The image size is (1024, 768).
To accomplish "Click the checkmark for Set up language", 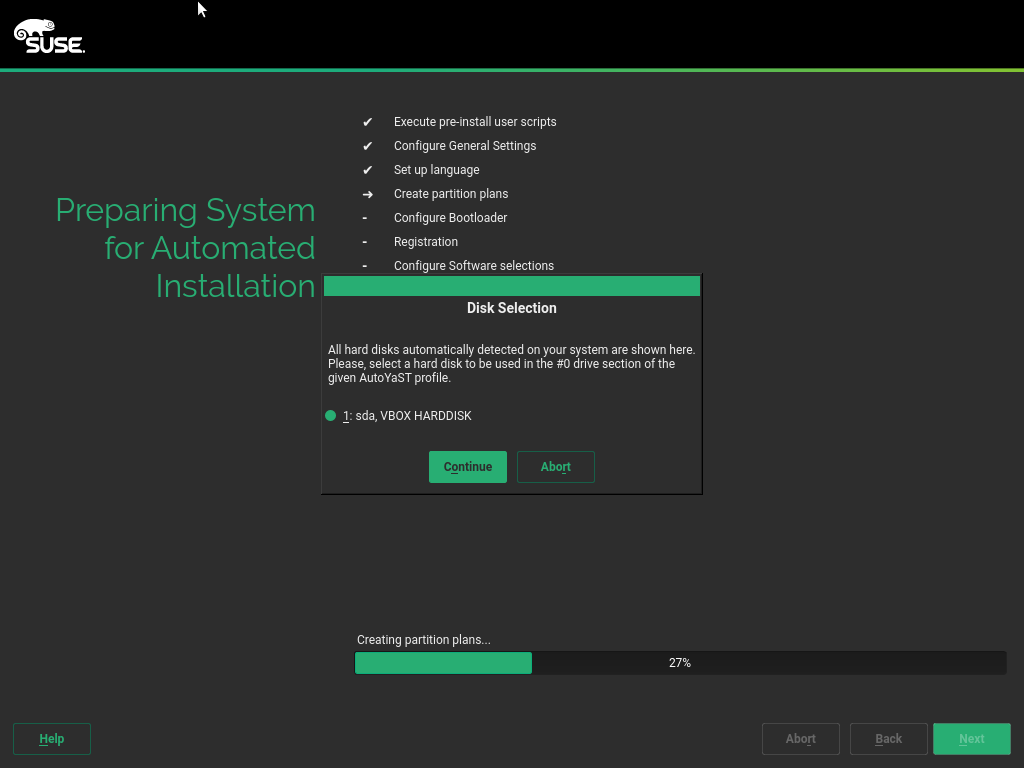I will click(367, 170).
